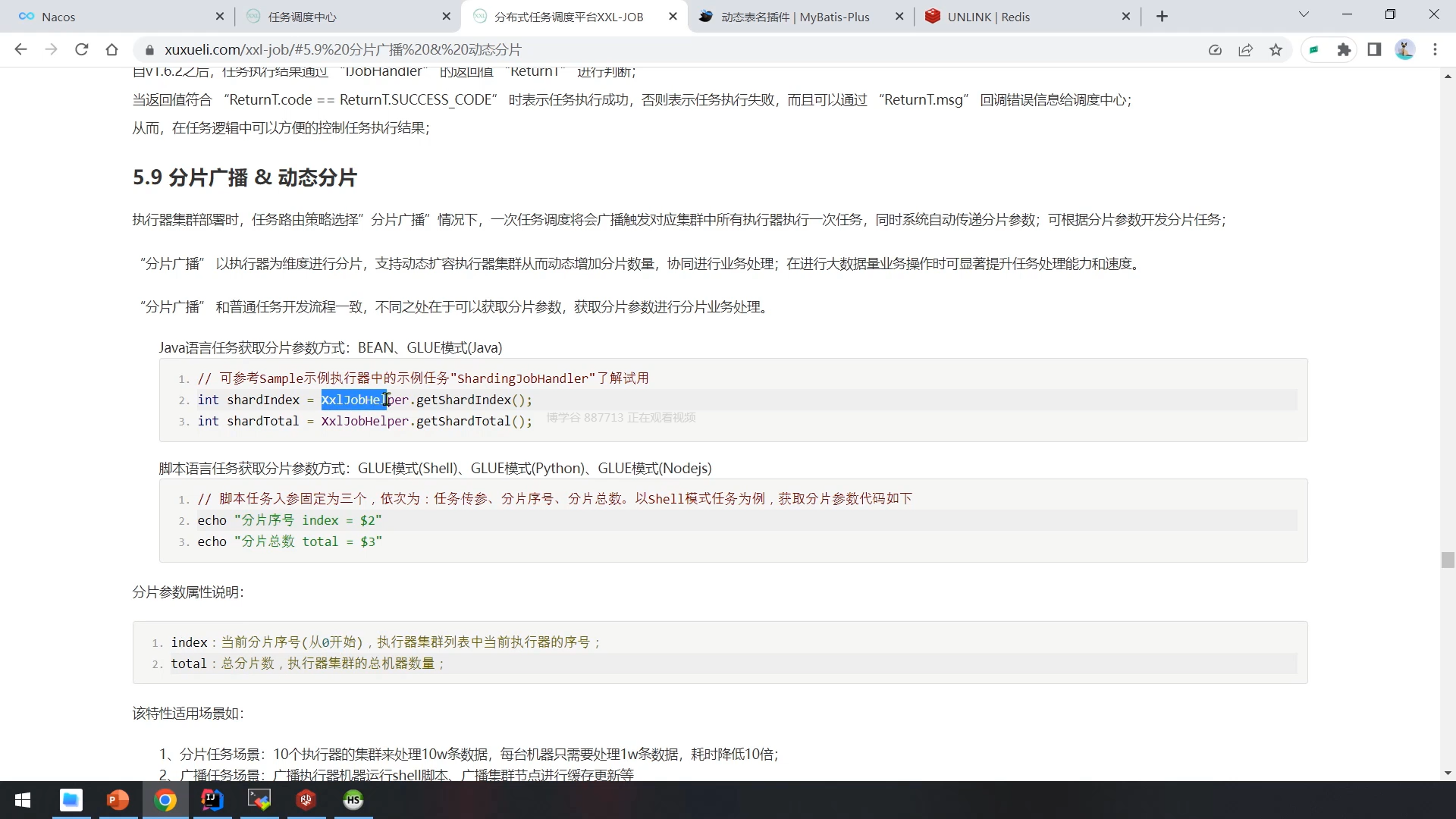The height and width of the screenshot is (819, 1456).
Task: Switch to the MyBatis-Plus tab
Action: [x=795, y=17]
